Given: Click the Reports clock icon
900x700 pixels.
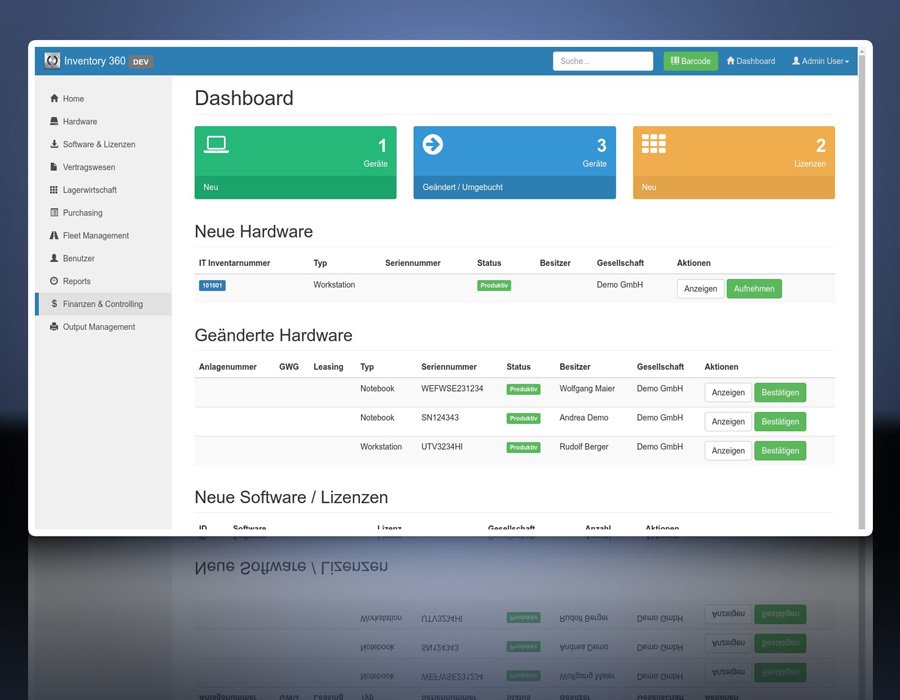Looking at the screenshot, I should [x=54, y=281].
